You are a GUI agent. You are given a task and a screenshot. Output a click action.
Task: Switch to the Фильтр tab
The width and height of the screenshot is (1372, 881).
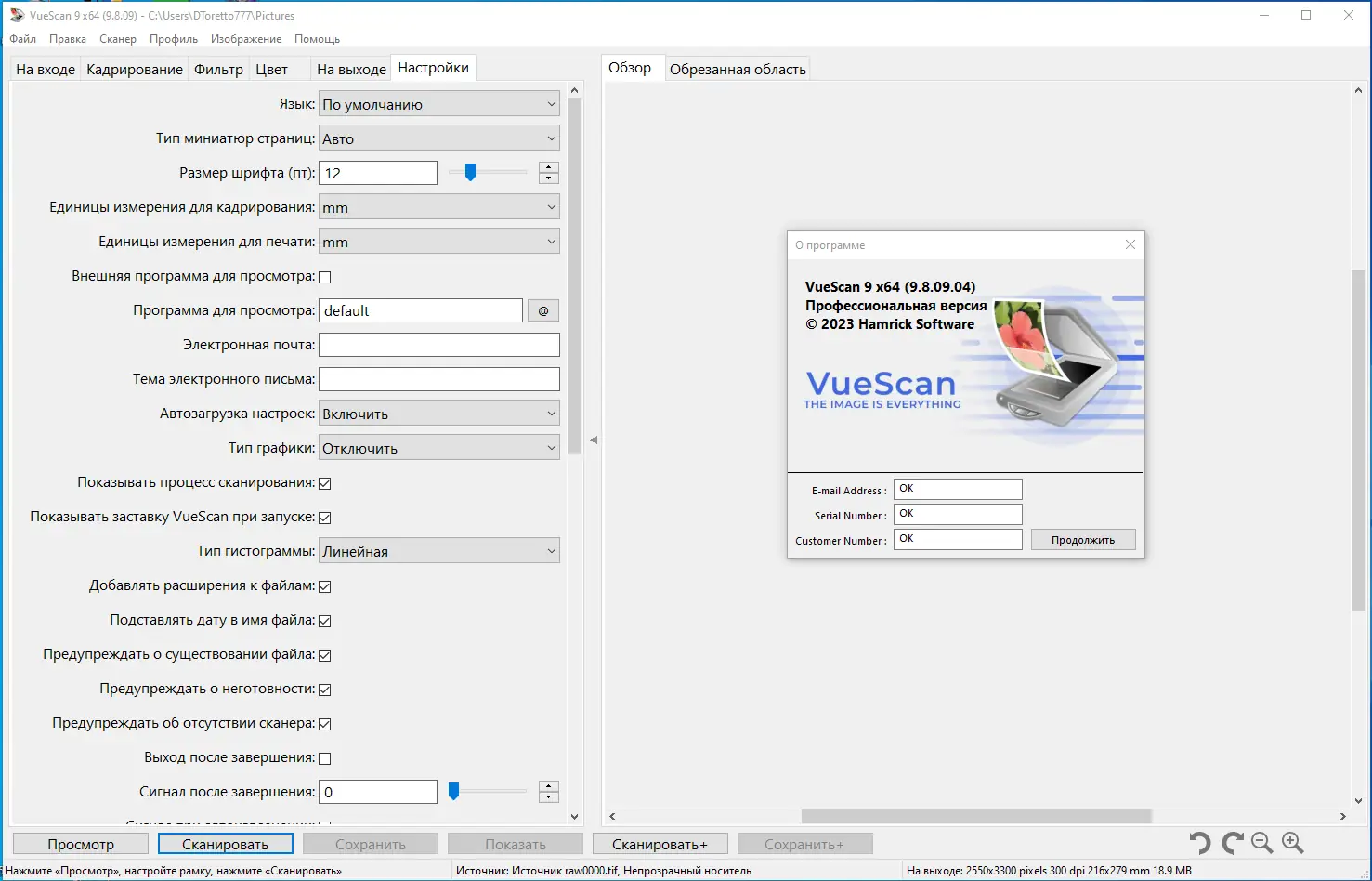click(x=218, y=69)
